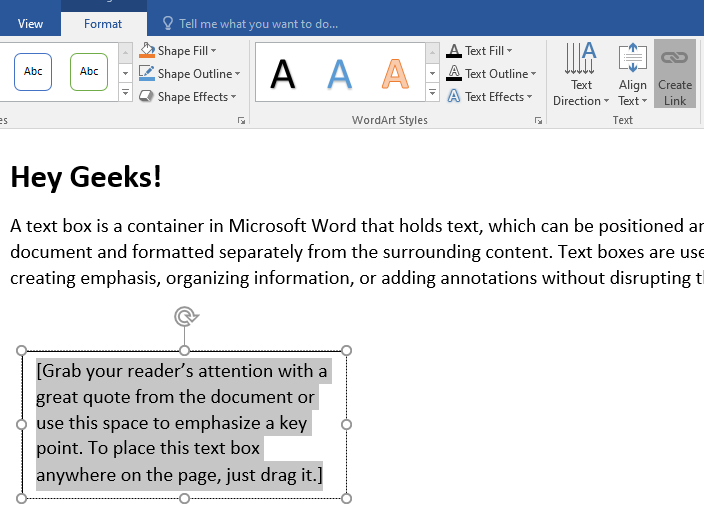Click the bottom-left text box resize handle
Screen dimensions: 704x513
(x=22, y=498)
